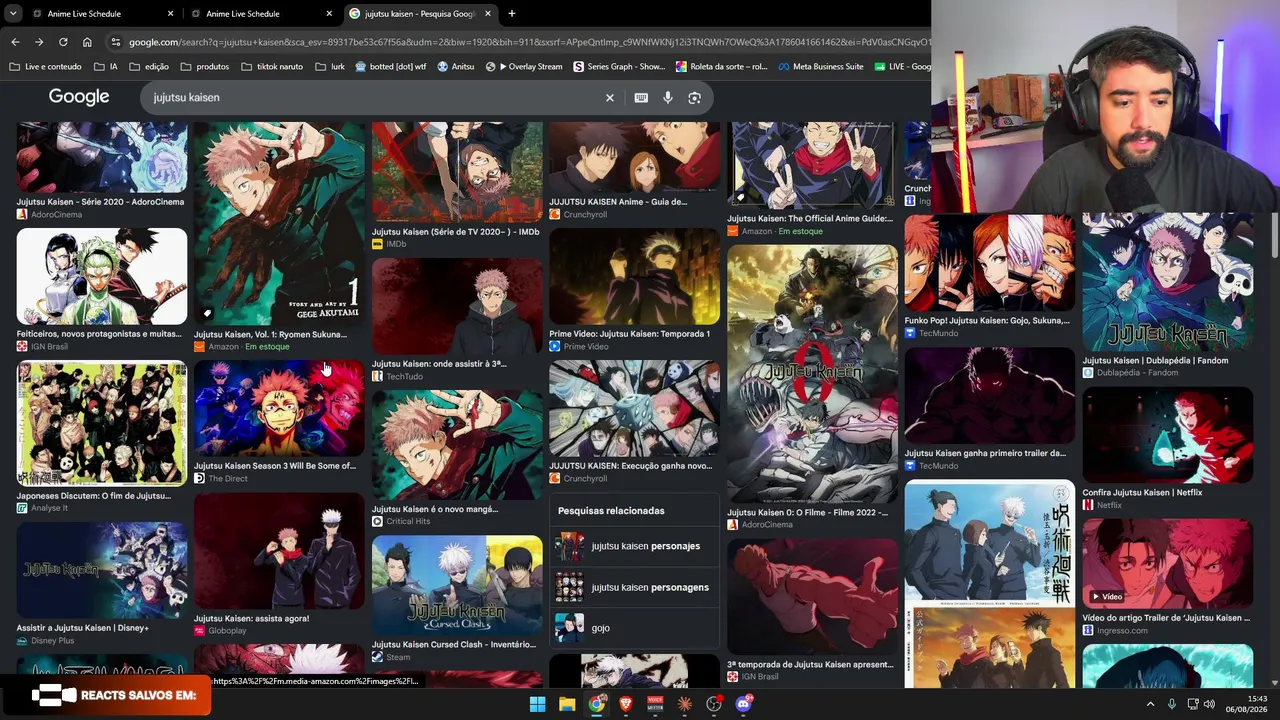Reload the current page
This screenshot has width=1280, height=720.
pyautogui.click(x=63, y=42)
